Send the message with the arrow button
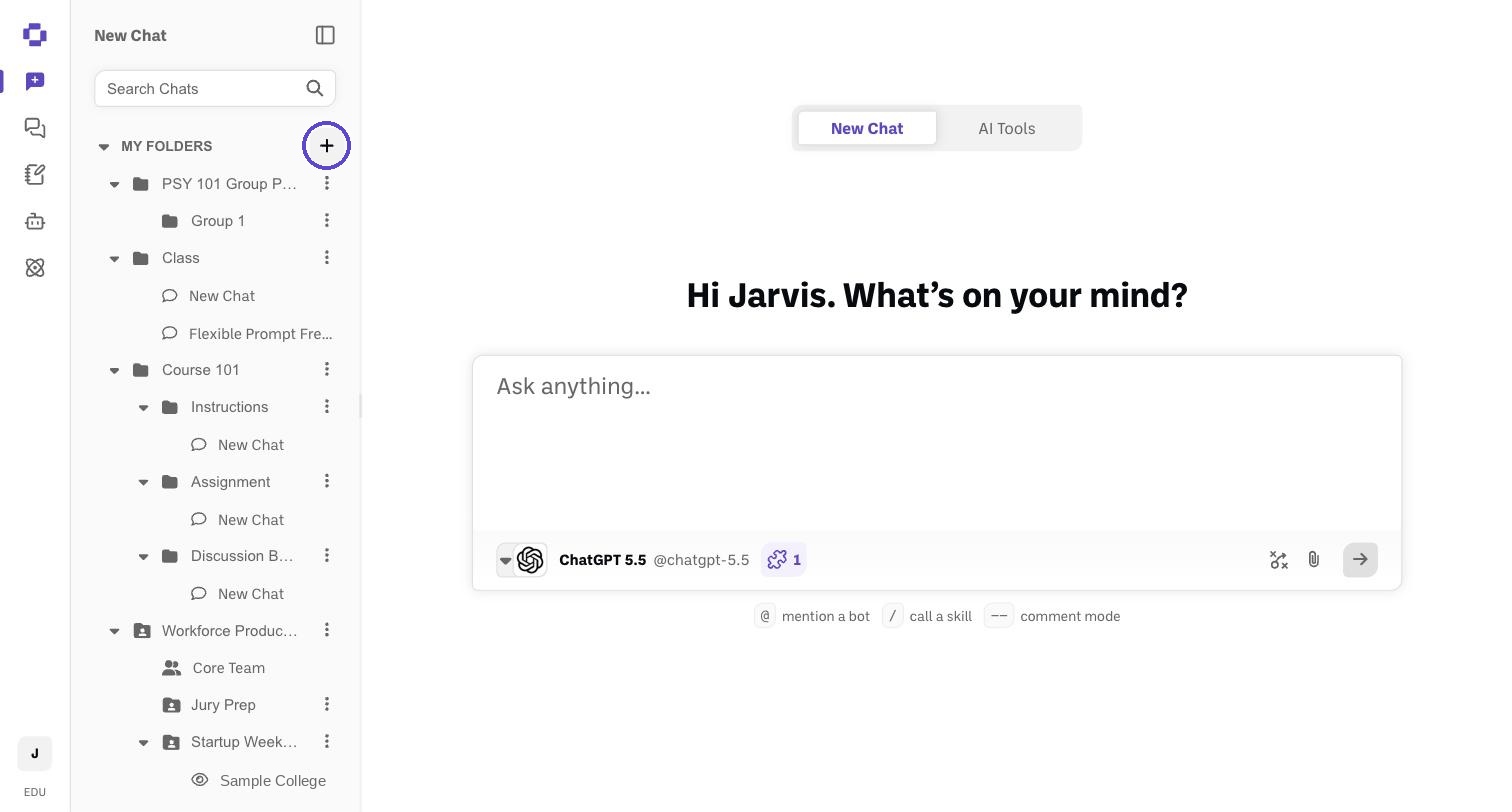 [x=1360, y=560]
